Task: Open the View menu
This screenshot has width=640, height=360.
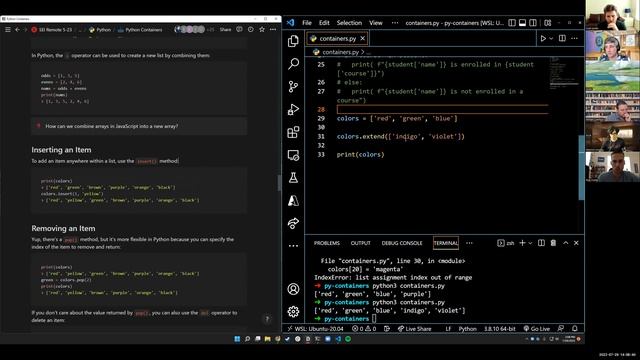Action: pos(376,23)
